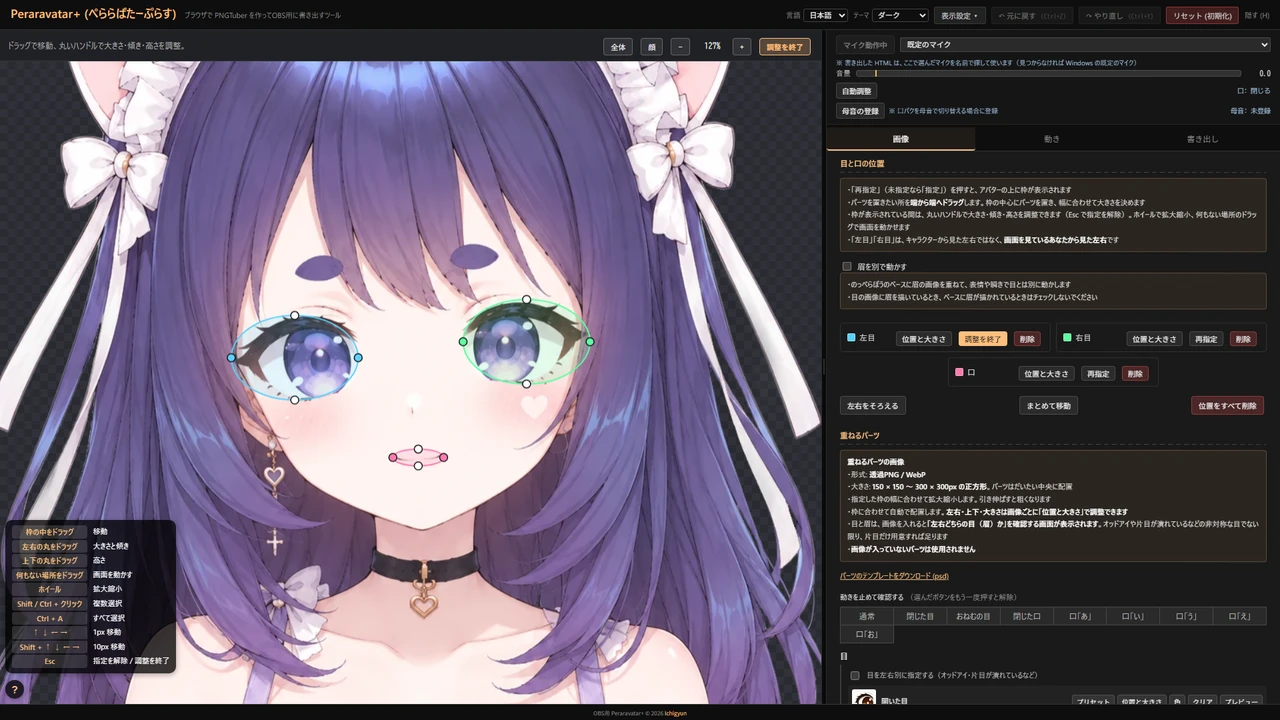Screen dimensions: 1280x720
Task: Click the blue 左目 color swatch
Action: pyautogui.click(x=851, y=338)
